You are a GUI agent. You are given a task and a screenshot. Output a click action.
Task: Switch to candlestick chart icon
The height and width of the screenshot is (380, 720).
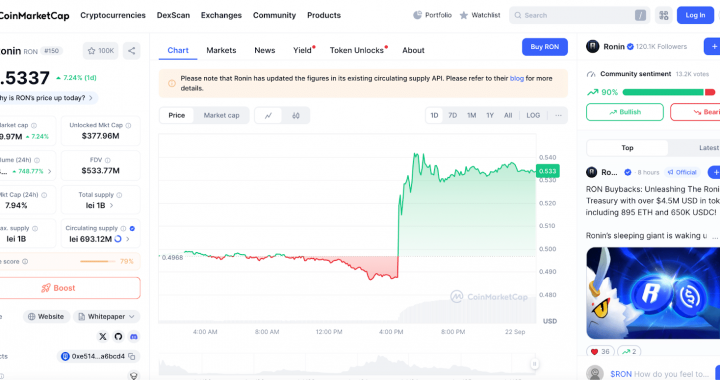point(296,115)
